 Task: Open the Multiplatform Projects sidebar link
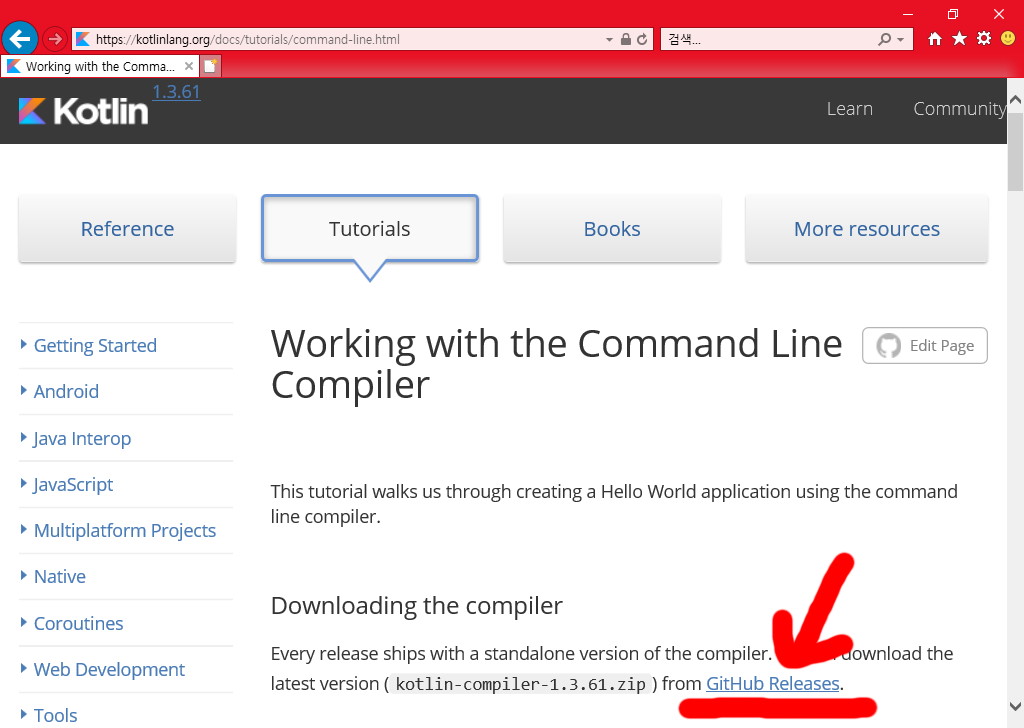click(x=125, y=530)
